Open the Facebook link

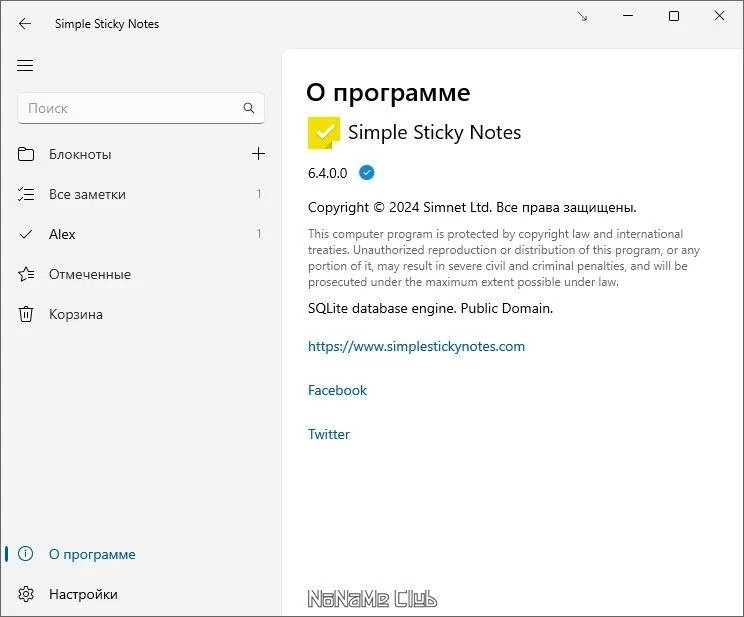click(x=337, y=390)
